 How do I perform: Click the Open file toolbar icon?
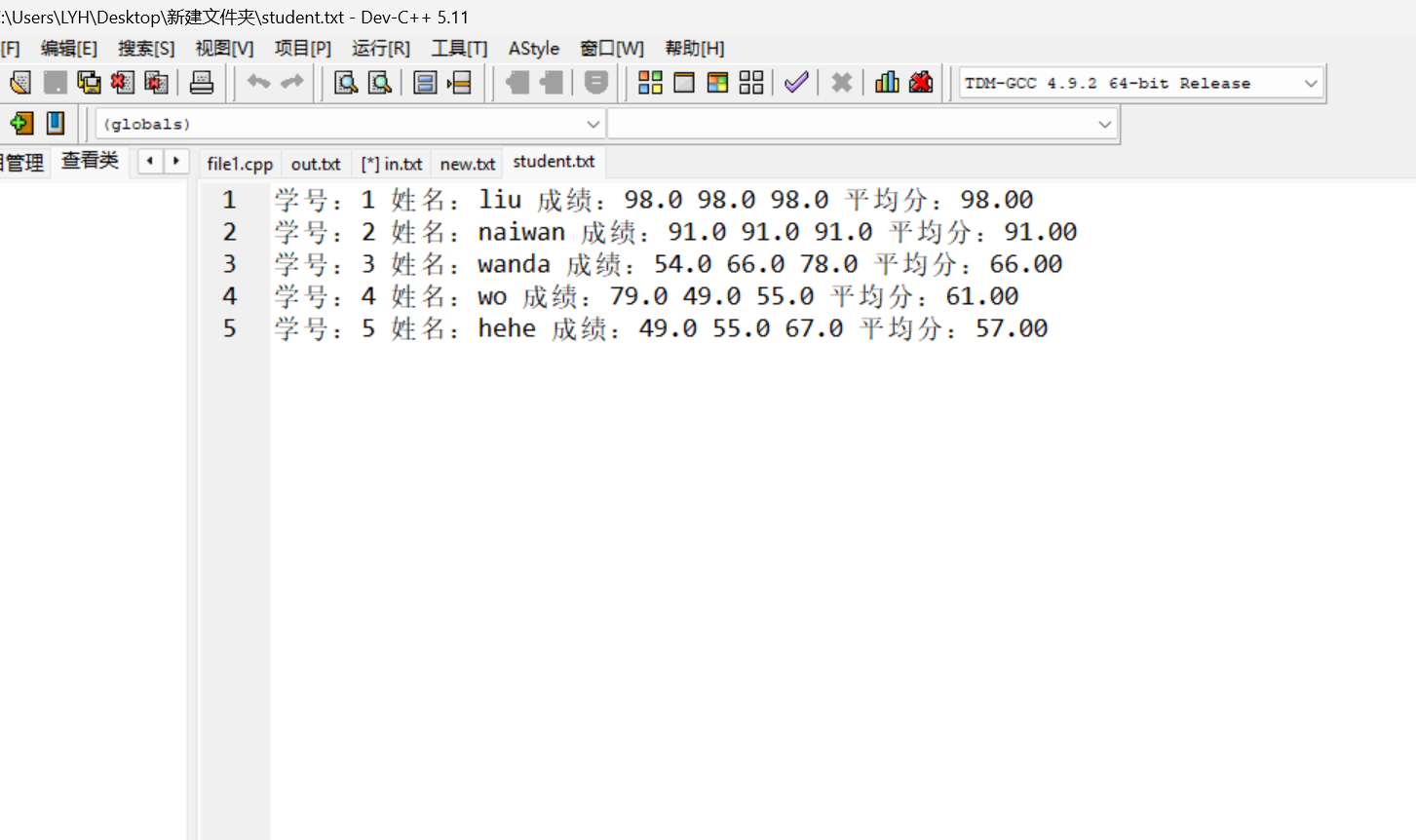pyautogui.click(x=20, y=83)
